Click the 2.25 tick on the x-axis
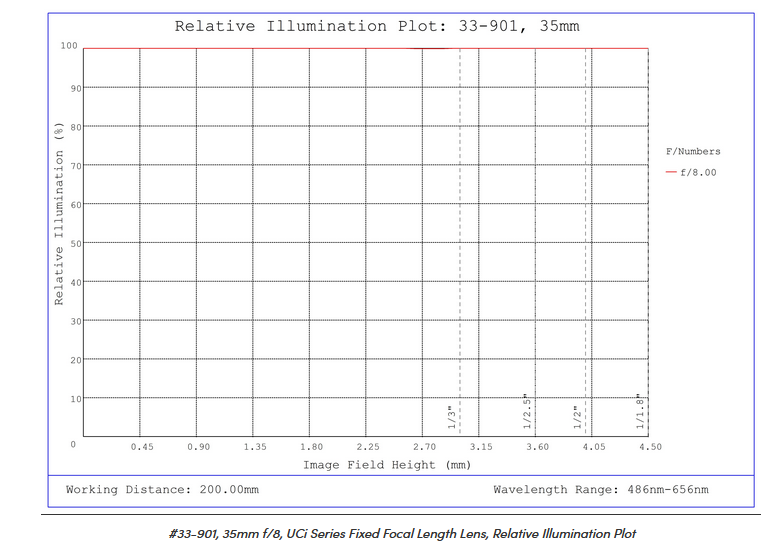Screen dimensions: 781x545 pos(367,447)
